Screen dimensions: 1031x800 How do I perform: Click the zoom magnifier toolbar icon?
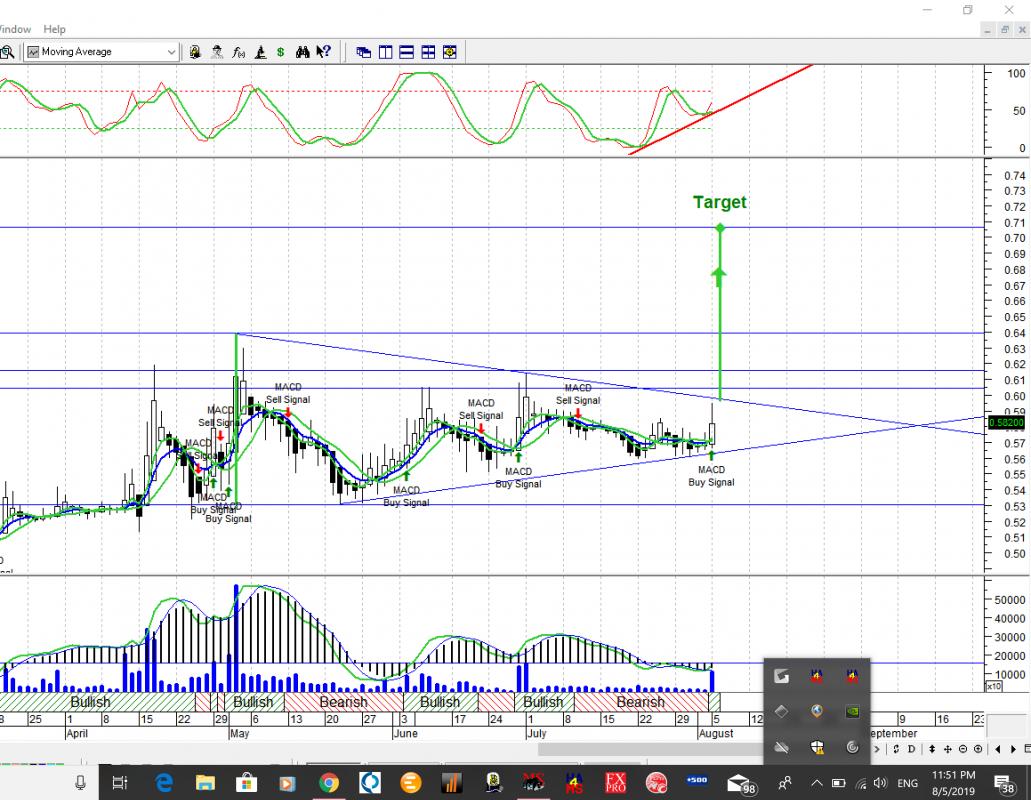click(7, 52)
